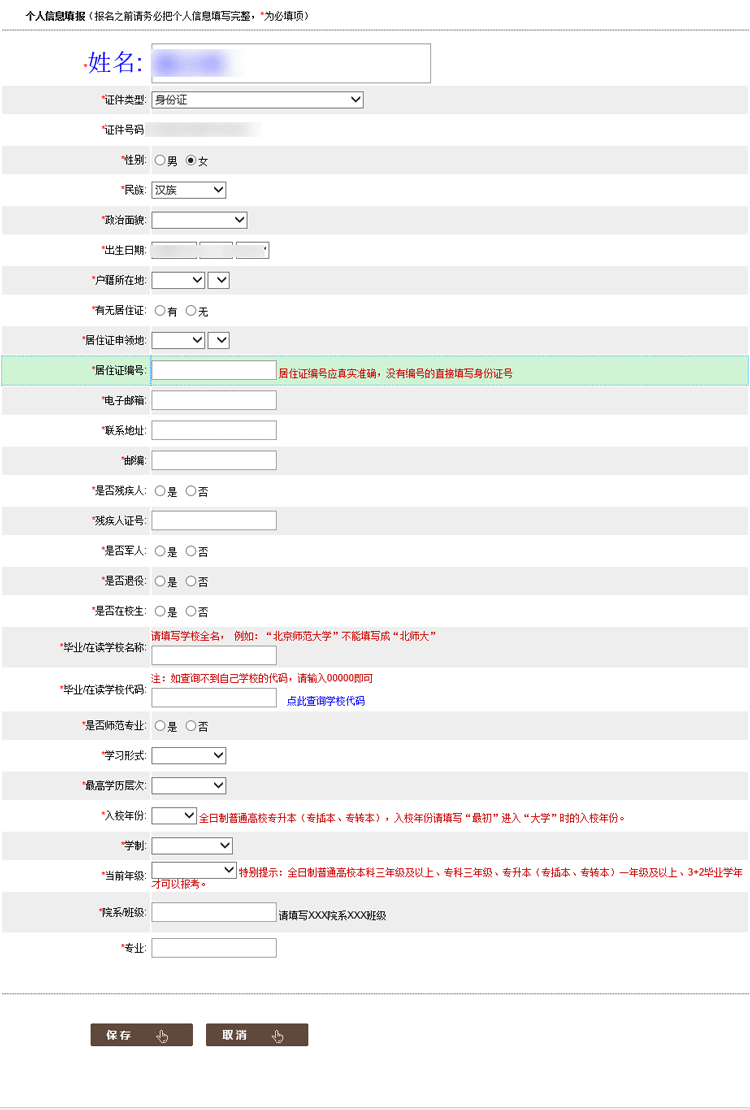Select 否 for 是否在校生
This screenshot has width=750, height=1110.
pos(191,611)
